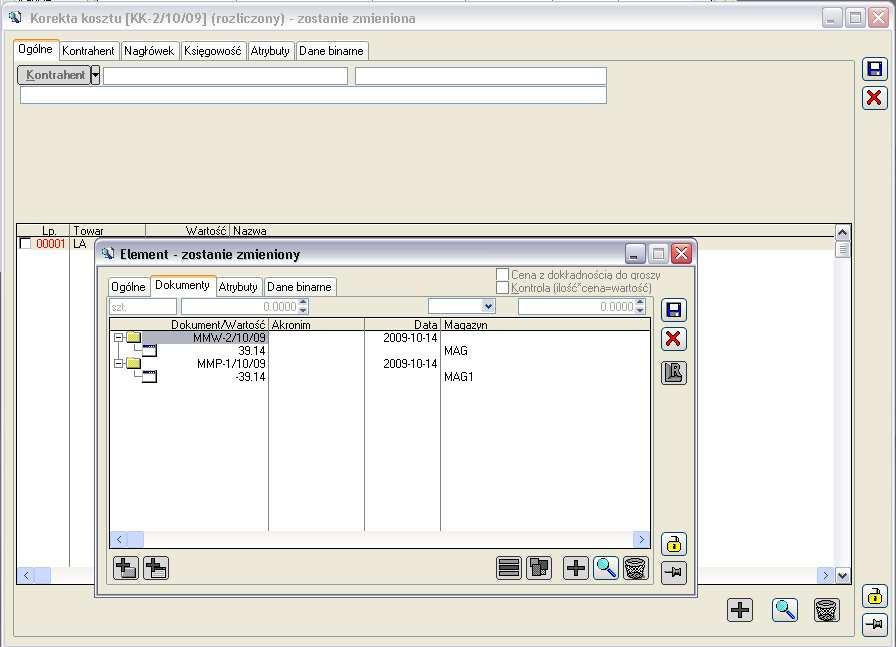Click the items list vertical scrollbar up arrow
The image size is (896, 647).
842,233
